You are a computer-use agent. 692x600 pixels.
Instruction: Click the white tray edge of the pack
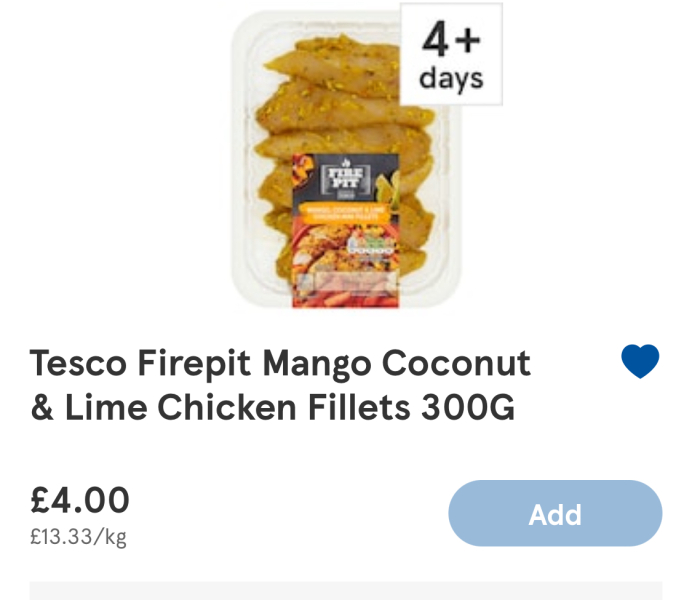tap(243, 200)
